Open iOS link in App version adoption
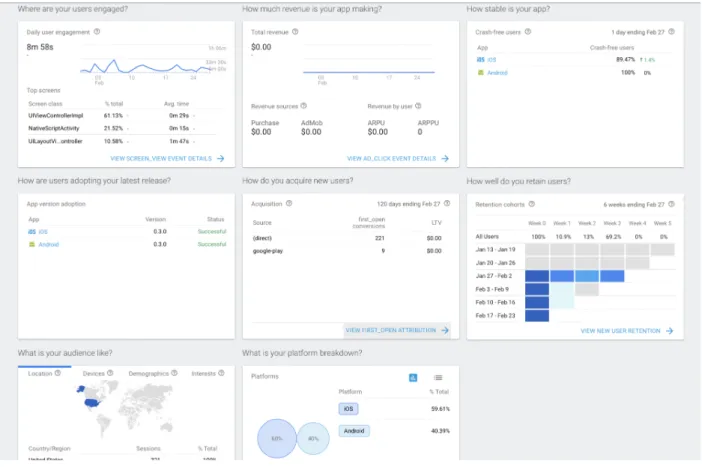 coord(43,232)
